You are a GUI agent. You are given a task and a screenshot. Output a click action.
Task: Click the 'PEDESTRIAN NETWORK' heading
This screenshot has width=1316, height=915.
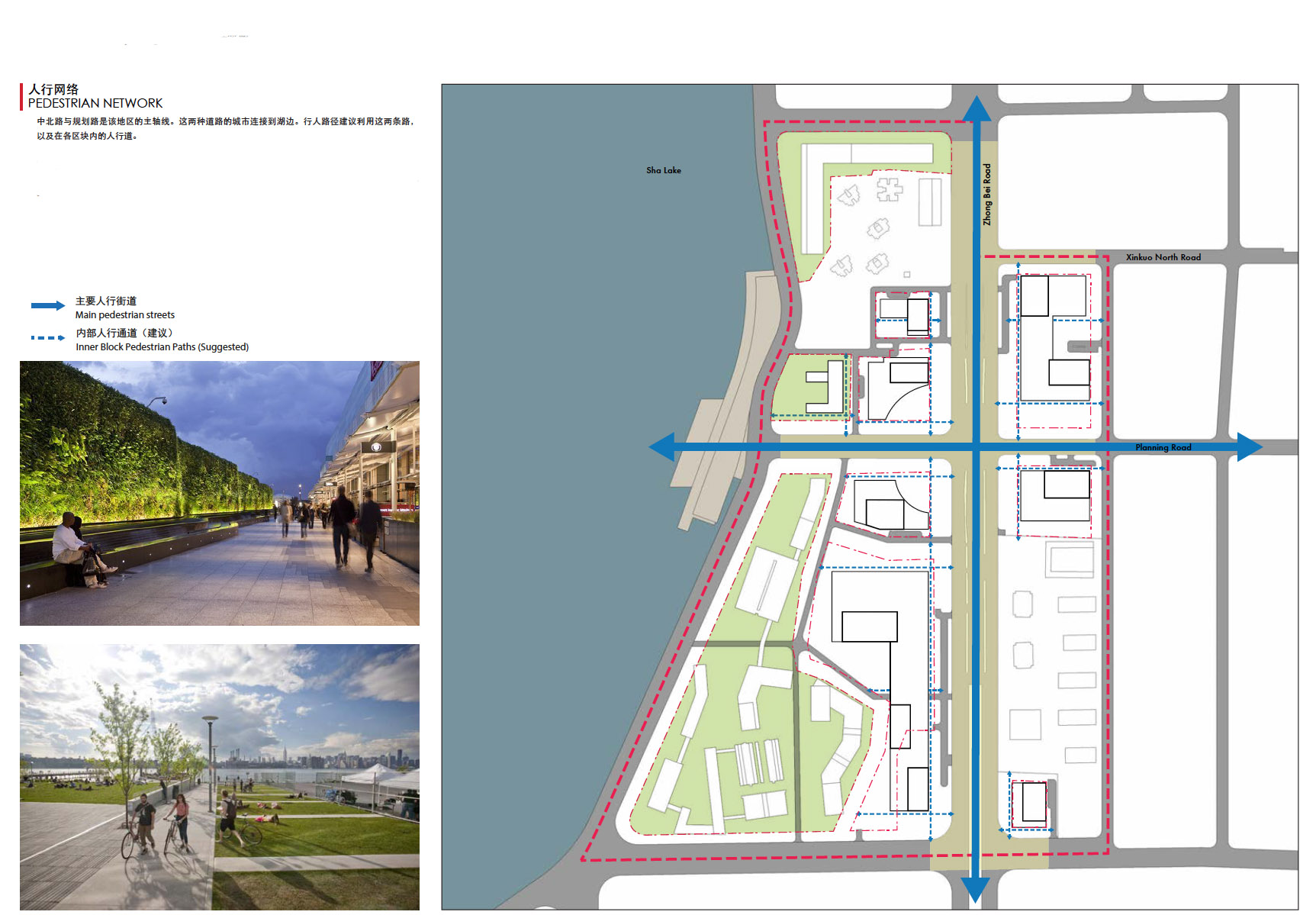click(x=95, y=103)
